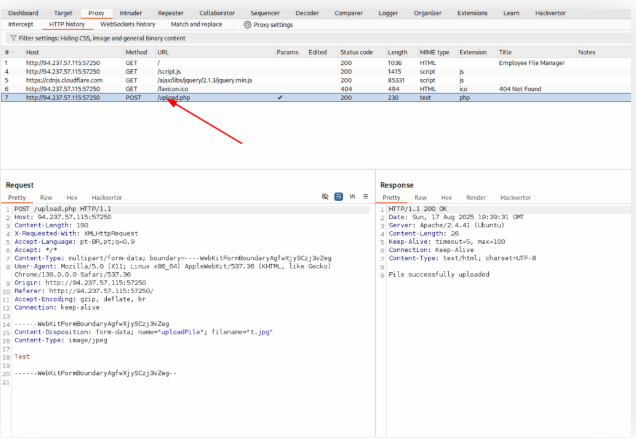Select the GET /script.js history entry

tap(168, 71)
